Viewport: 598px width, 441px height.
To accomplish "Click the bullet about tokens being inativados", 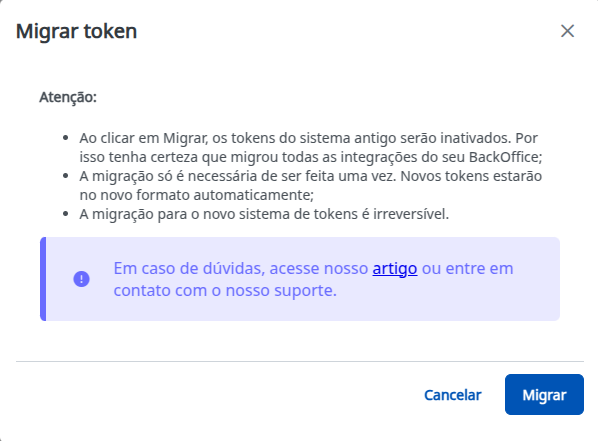I will point(310,147).
